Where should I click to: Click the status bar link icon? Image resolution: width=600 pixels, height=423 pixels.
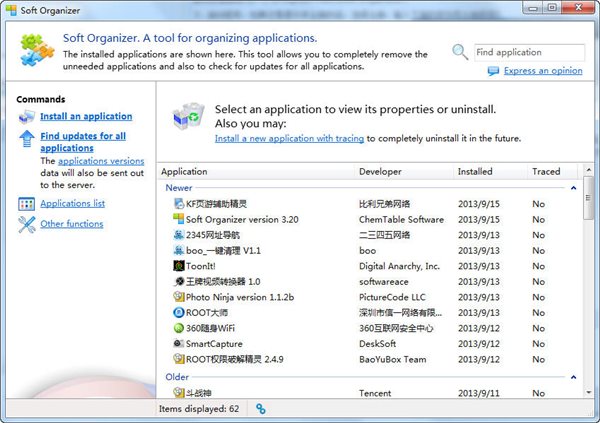point(261,409)
